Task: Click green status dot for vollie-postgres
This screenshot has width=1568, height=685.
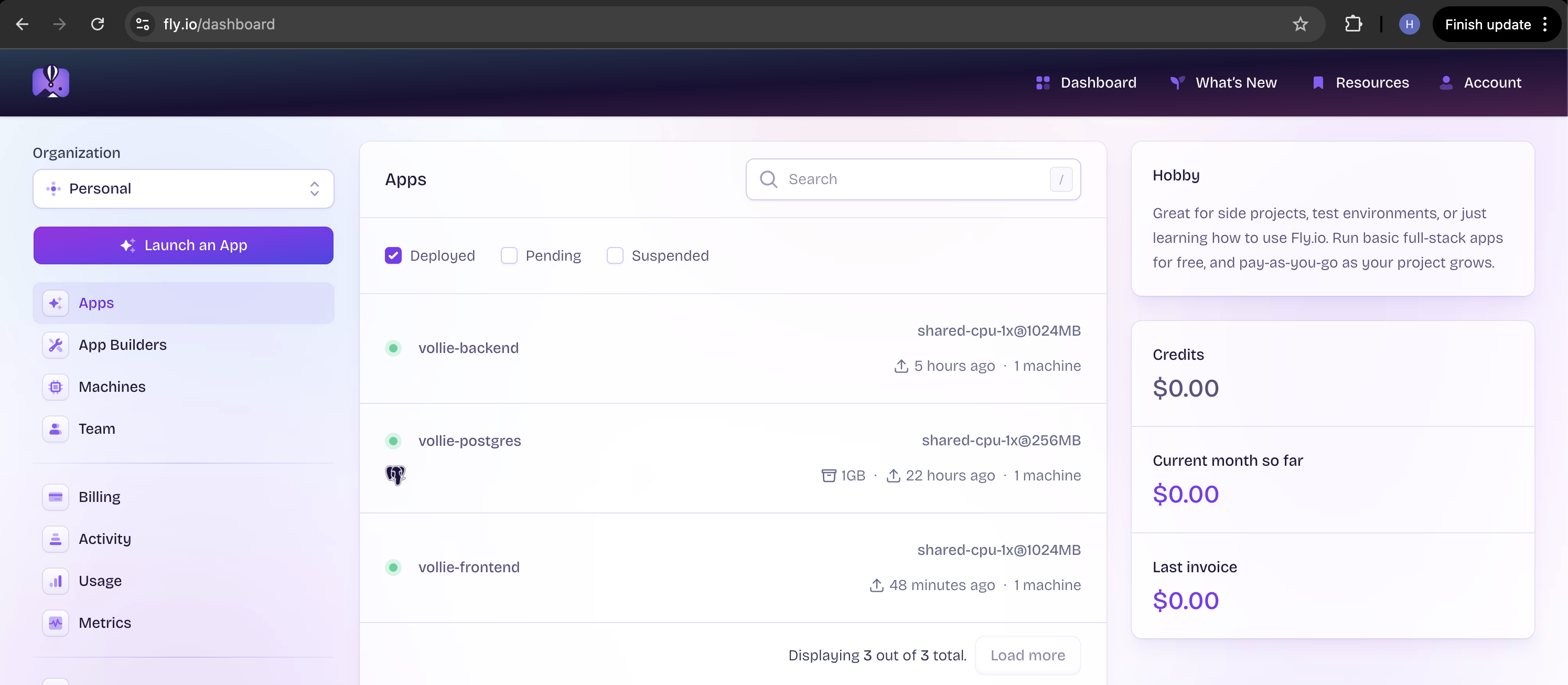Action: pyautogui.click(x=393, y=441)
